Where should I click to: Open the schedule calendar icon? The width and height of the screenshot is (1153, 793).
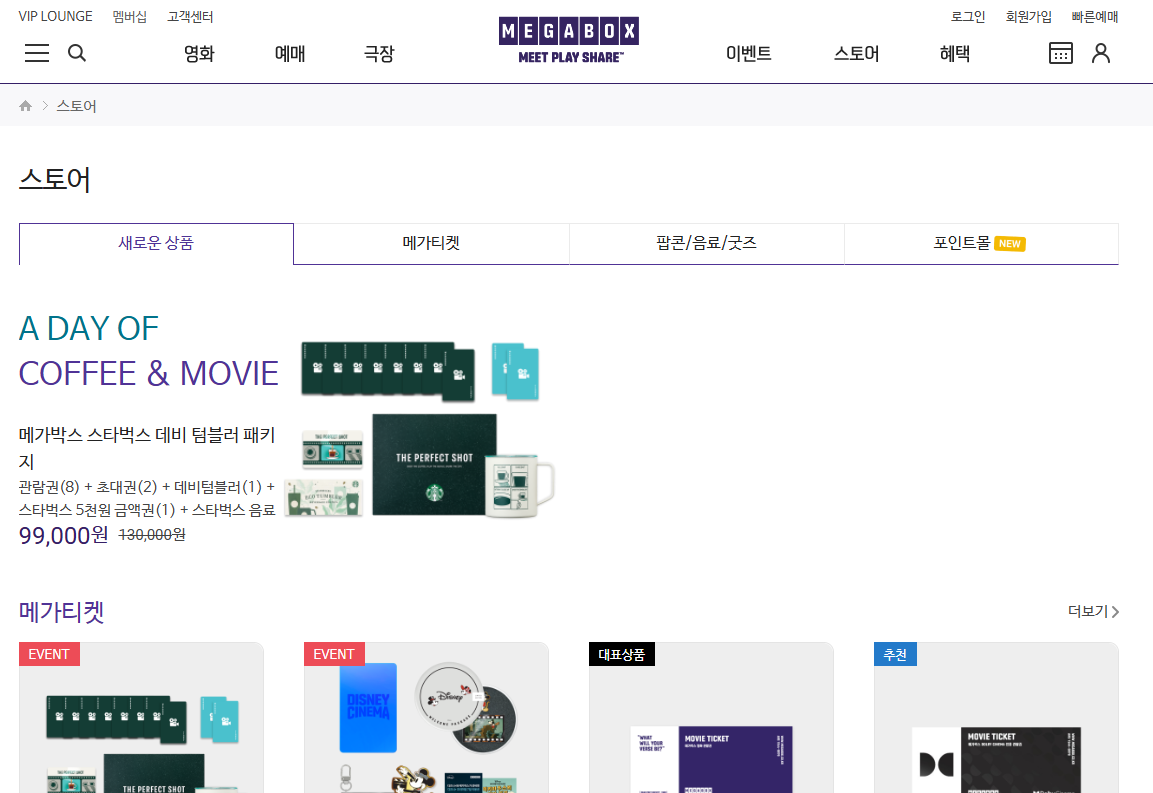1060,53
